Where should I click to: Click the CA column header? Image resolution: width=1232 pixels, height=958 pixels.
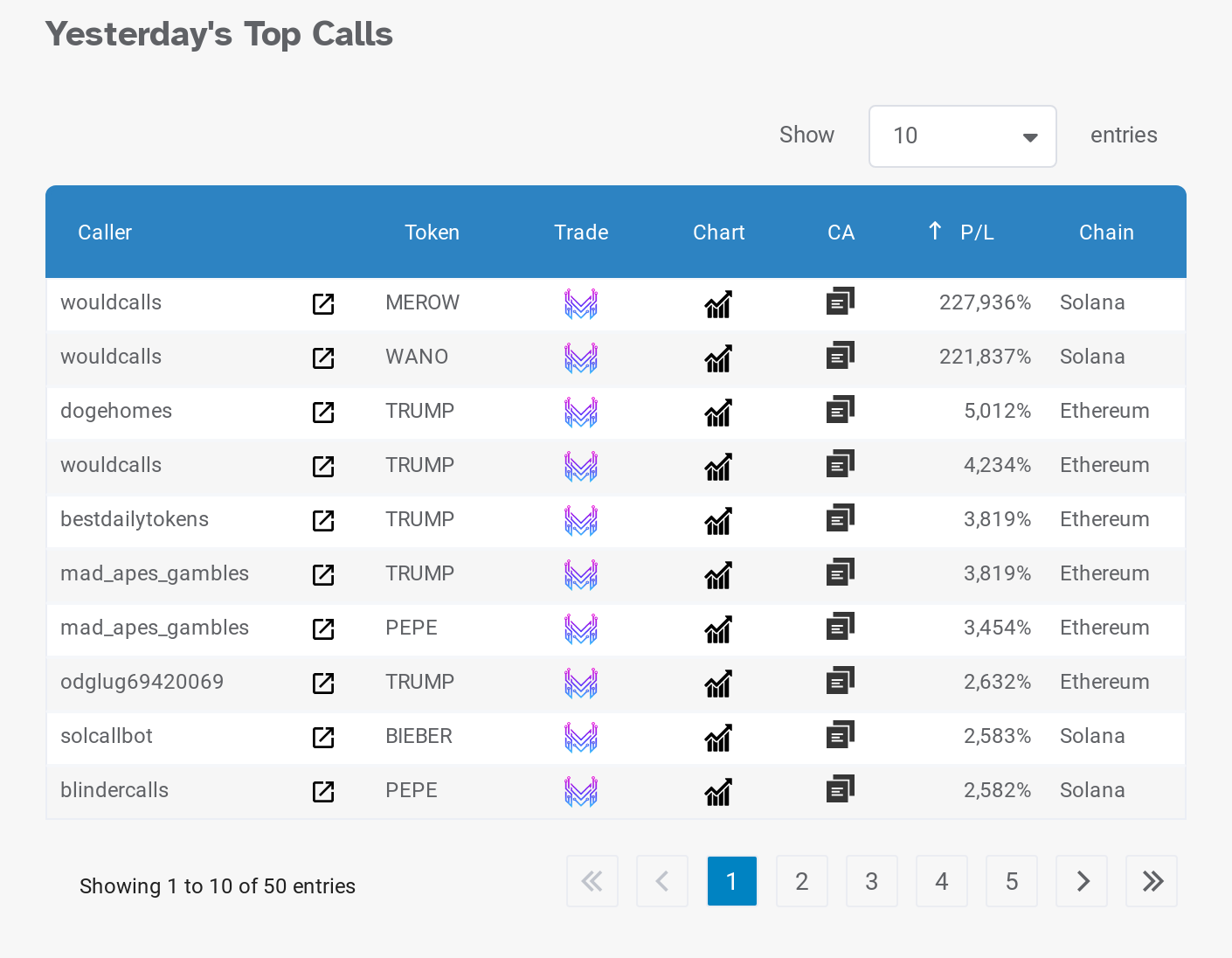841,233
